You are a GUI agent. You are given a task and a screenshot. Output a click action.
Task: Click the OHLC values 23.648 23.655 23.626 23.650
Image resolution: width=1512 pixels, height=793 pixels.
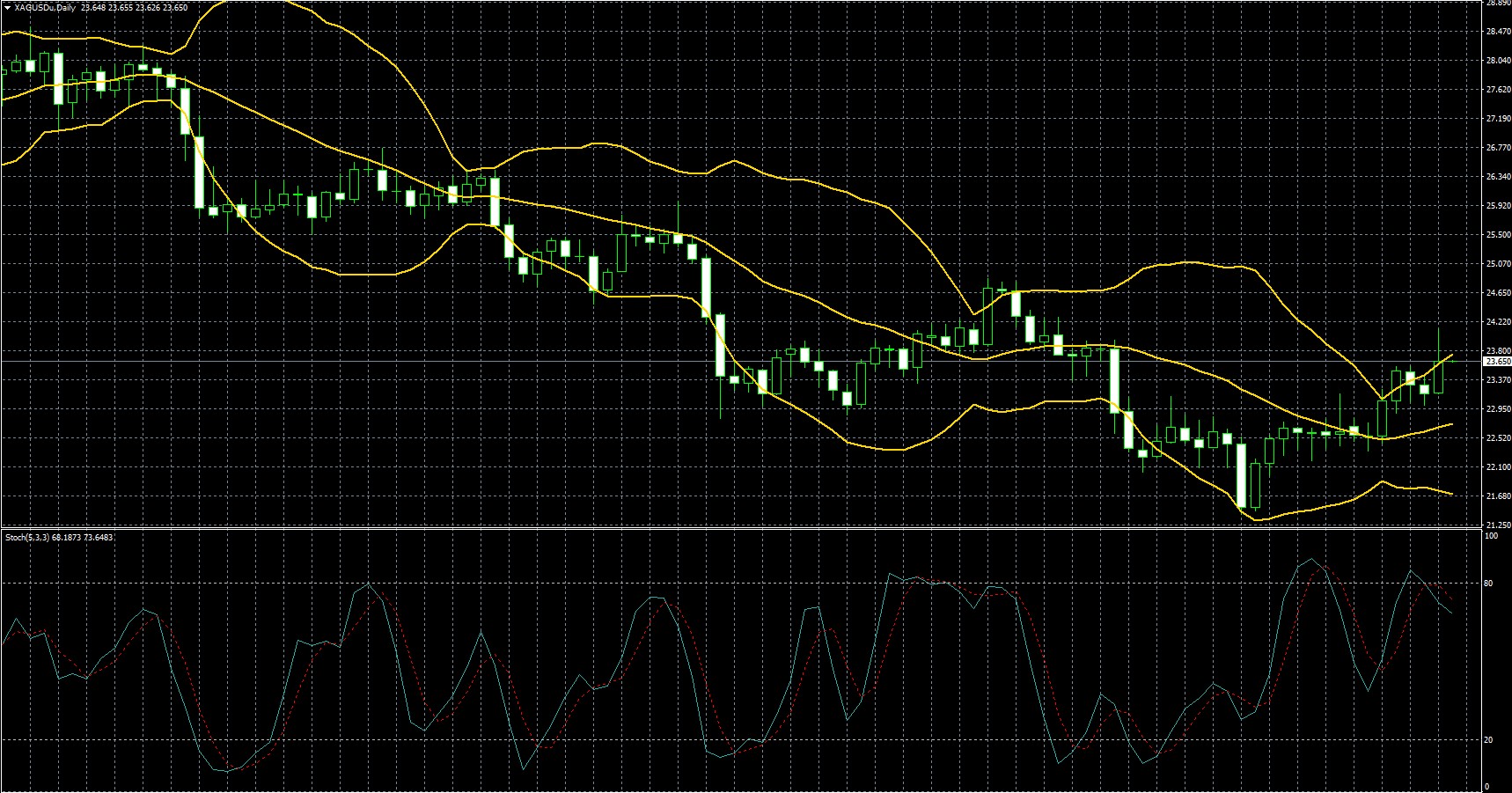coord(134,7)
